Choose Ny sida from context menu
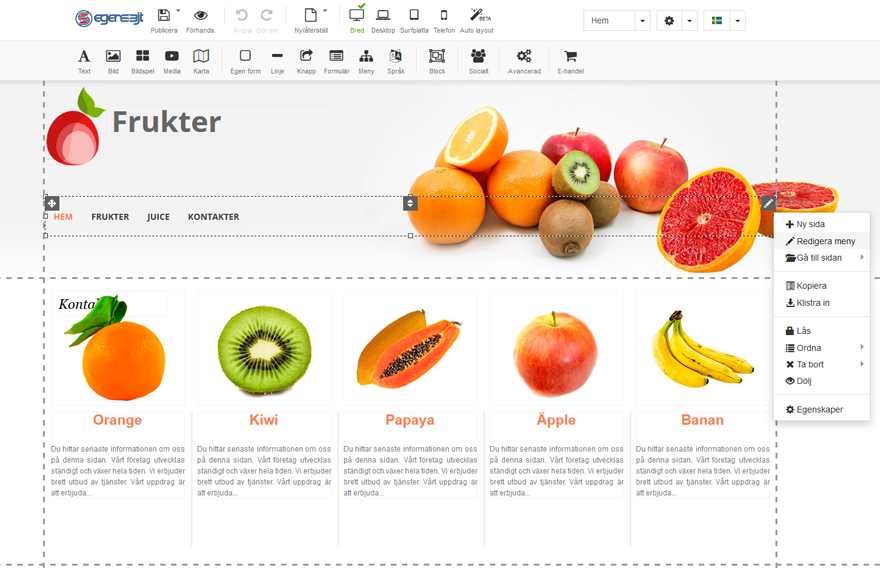880x572 pixels. point(822,224)
